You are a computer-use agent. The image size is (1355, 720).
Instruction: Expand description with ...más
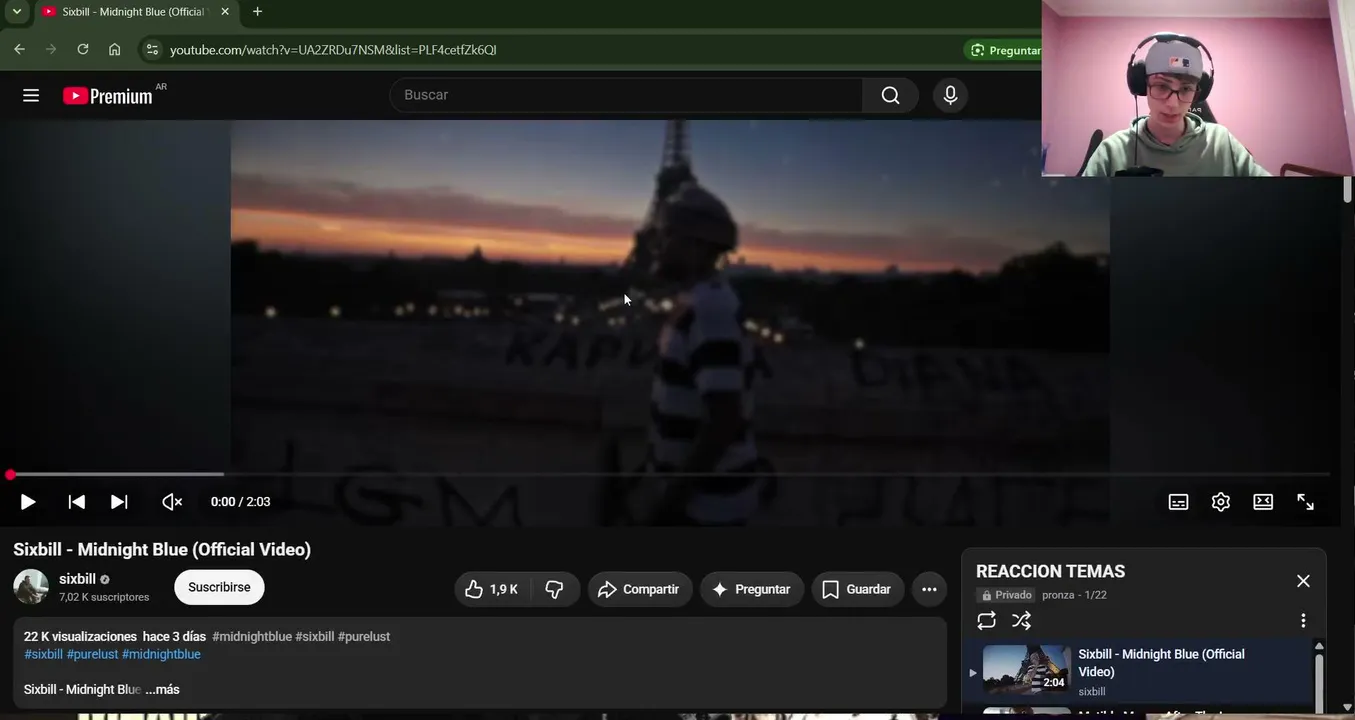(162, 689)
